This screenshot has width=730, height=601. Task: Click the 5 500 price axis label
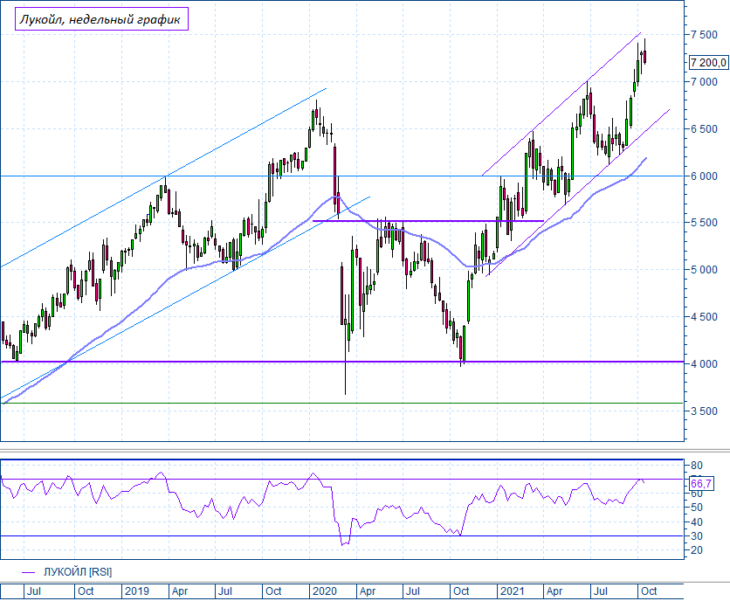[x=704, y=223]
